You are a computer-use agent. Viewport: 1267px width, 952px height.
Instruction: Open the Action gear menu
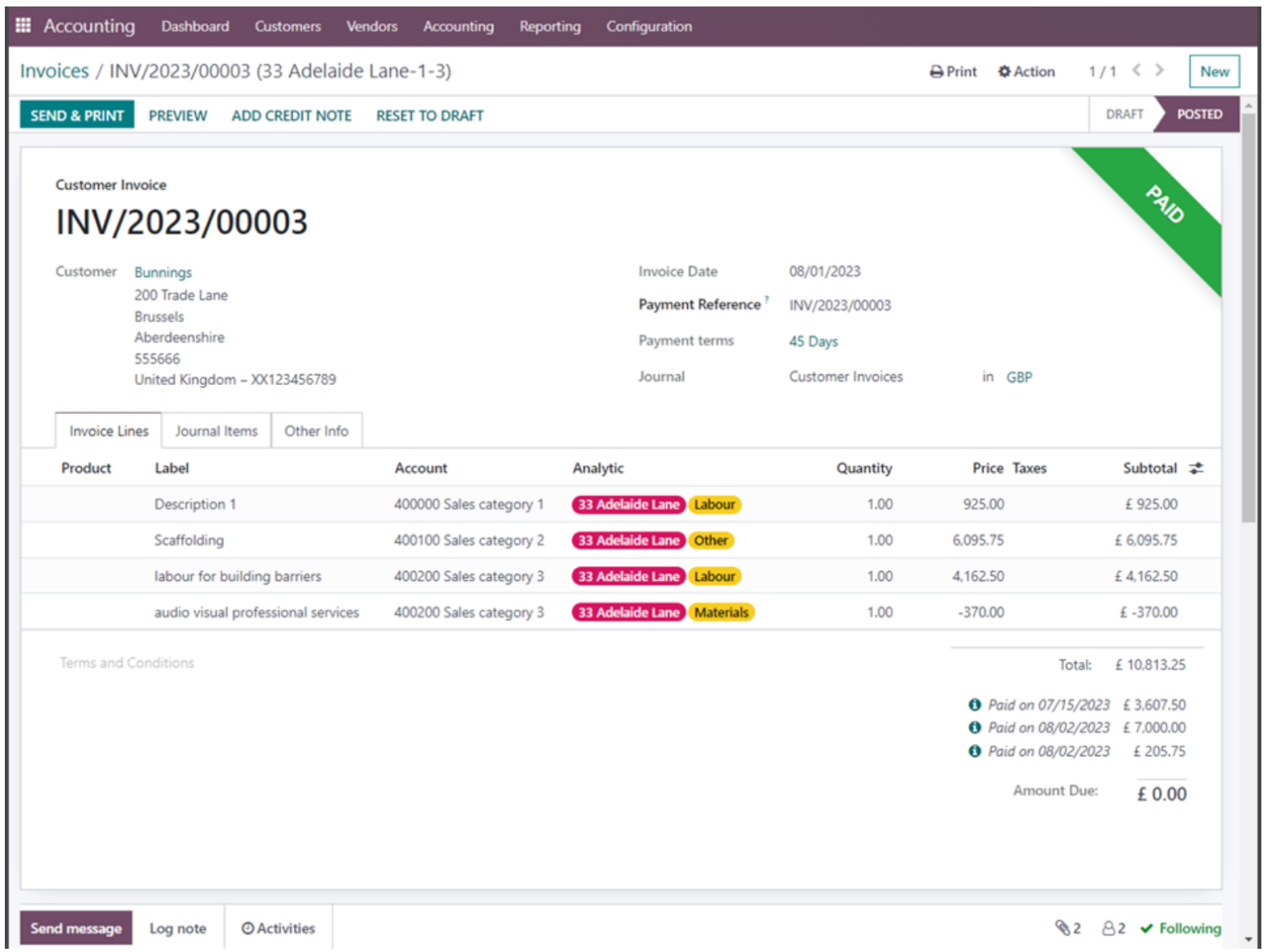pyautogui.click(x=1026, y=71)
